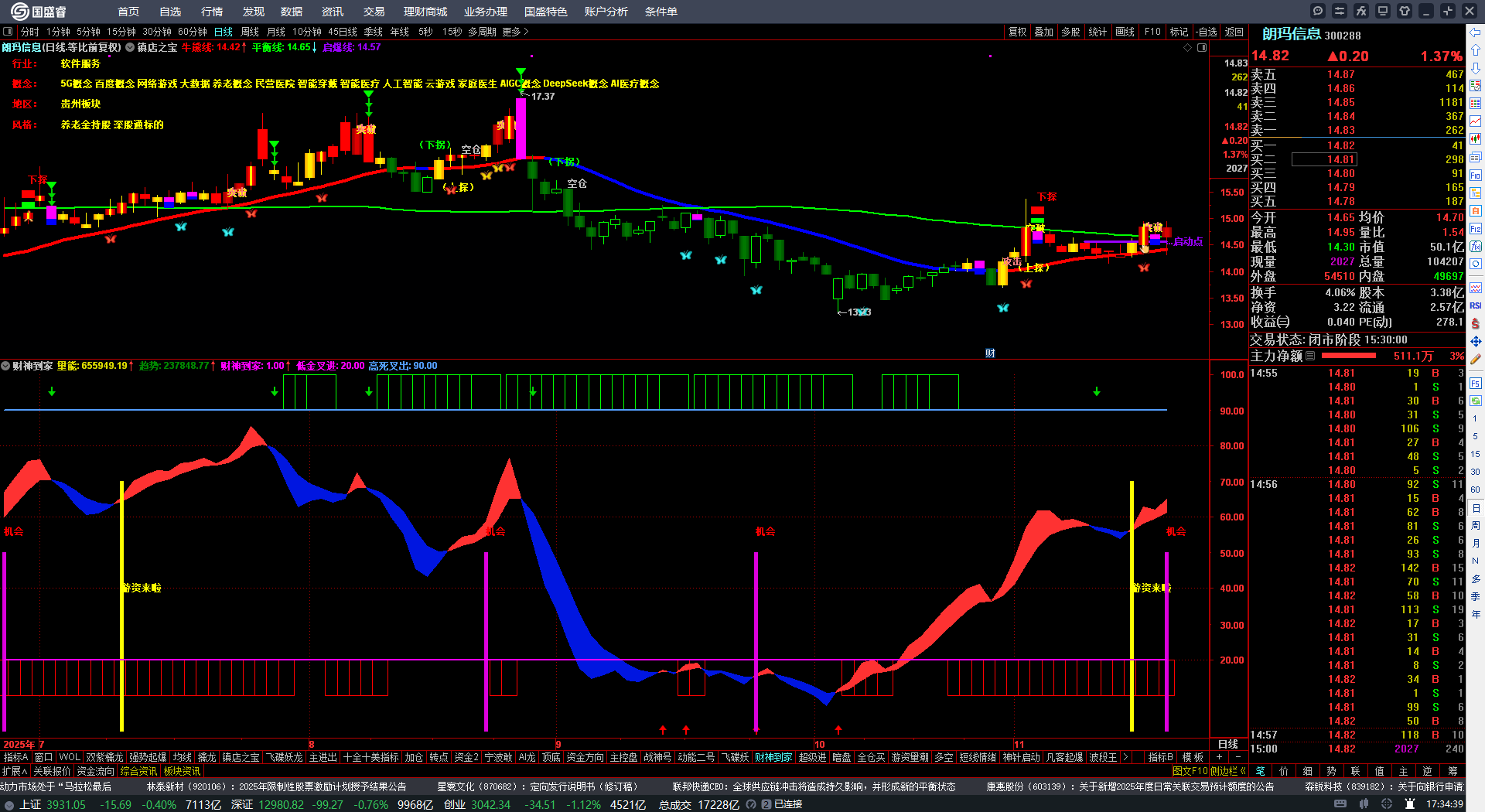
Task: Open the 康惠股份 news ticker headline
Action: pyautogui.click(x=1130, y=786)
